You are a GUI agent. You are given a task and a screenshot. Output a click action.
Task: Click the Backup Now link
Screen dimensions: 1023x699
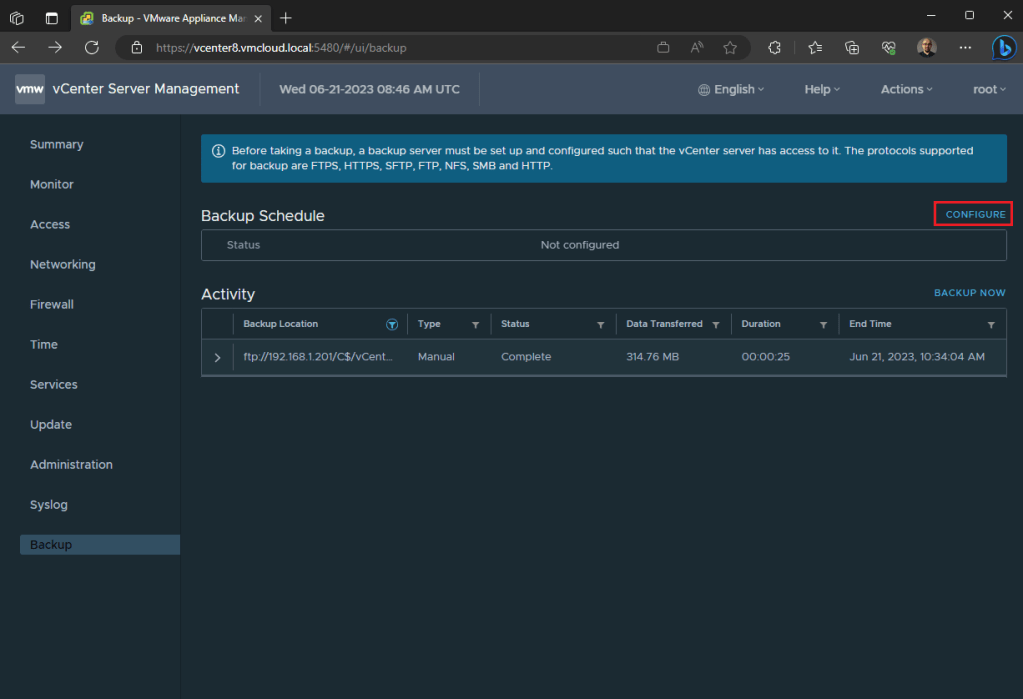coord(969,293)
